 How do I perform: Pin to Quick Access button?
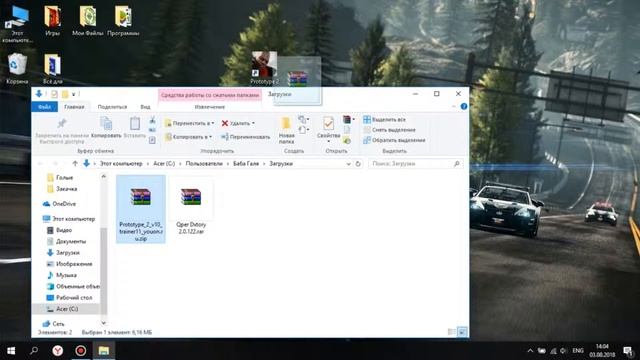point(62,130)
